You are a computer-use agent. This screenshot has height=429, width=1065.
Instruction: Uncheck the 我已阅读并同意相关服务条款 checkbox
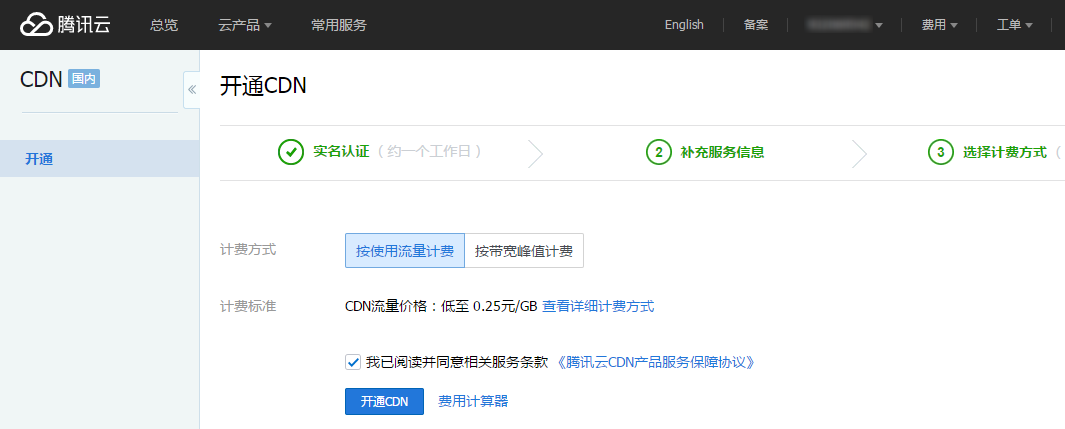[353, 362]
